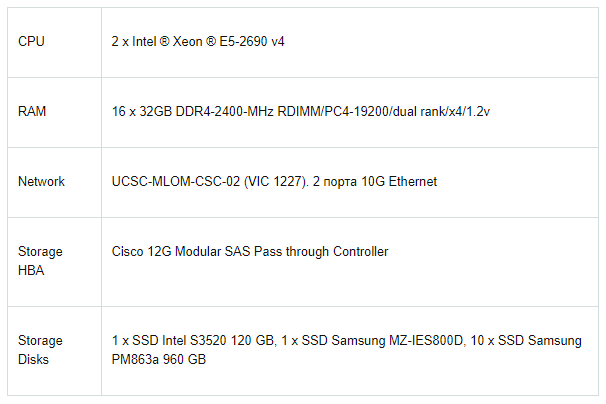
Task: Click the RAM row label
Action: point(32,111)
